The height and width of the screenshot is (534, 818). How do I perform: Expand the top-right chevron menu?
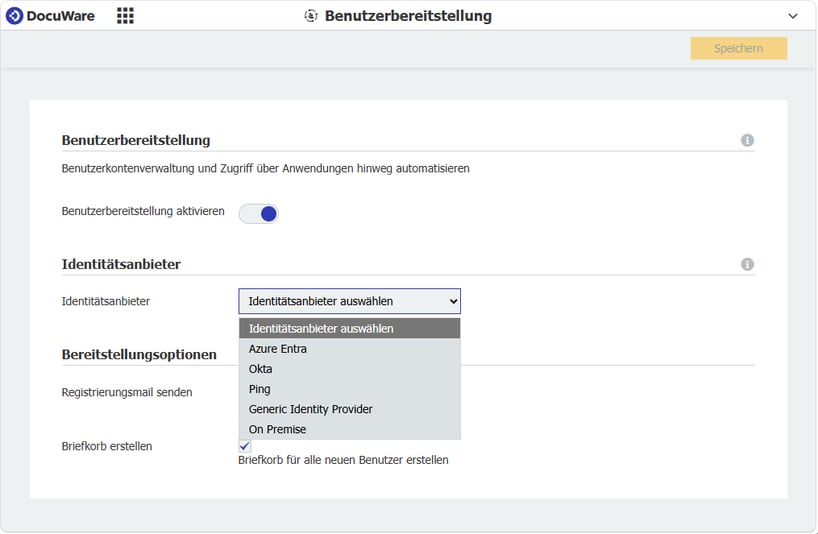click(792, 16)
